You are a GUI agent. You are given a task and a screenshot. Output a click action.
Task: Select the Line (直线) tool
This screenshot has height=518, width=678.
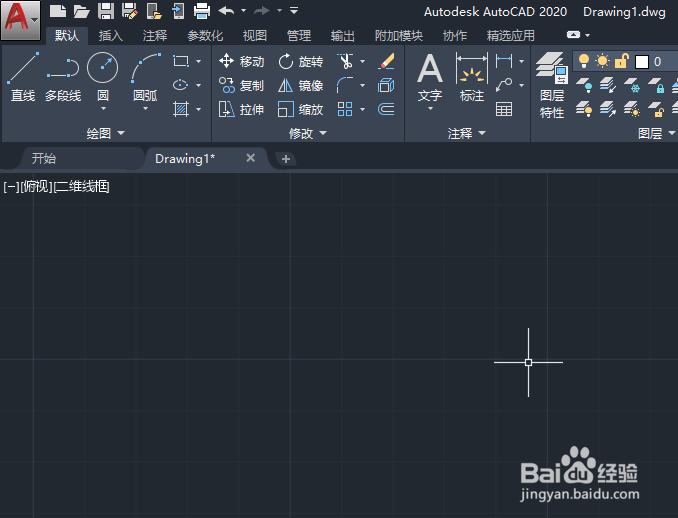(22, 77)
